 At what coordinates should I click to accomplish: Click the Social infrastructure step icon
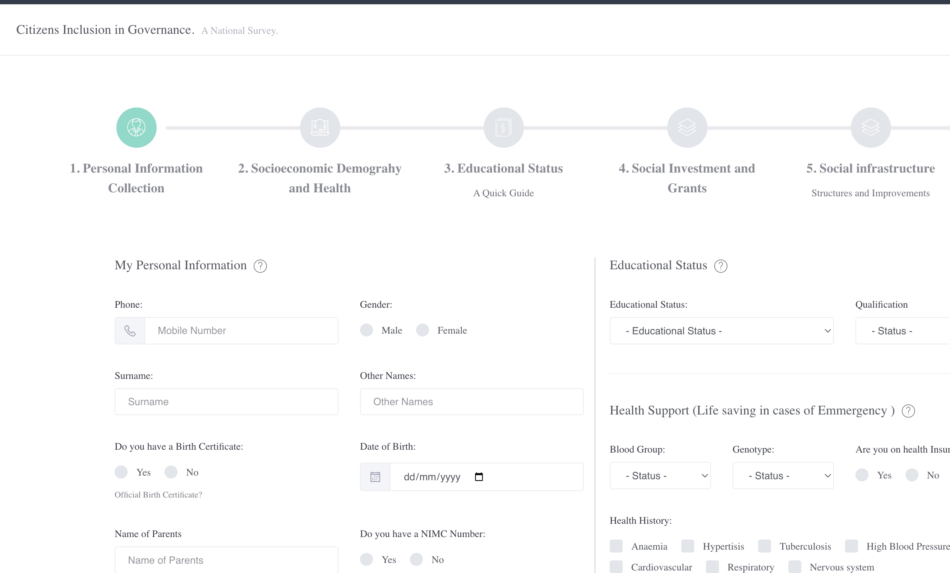click(870, 128)
